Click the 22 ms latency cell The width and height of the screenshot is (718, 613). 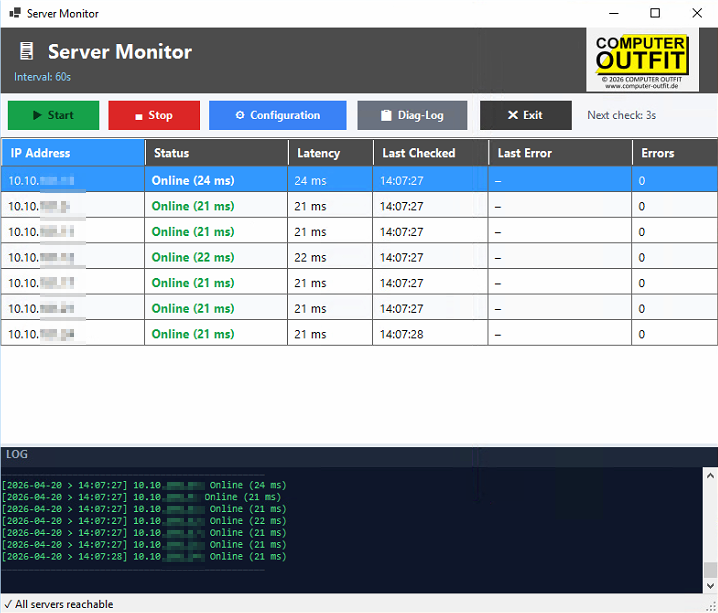point(330,257)
